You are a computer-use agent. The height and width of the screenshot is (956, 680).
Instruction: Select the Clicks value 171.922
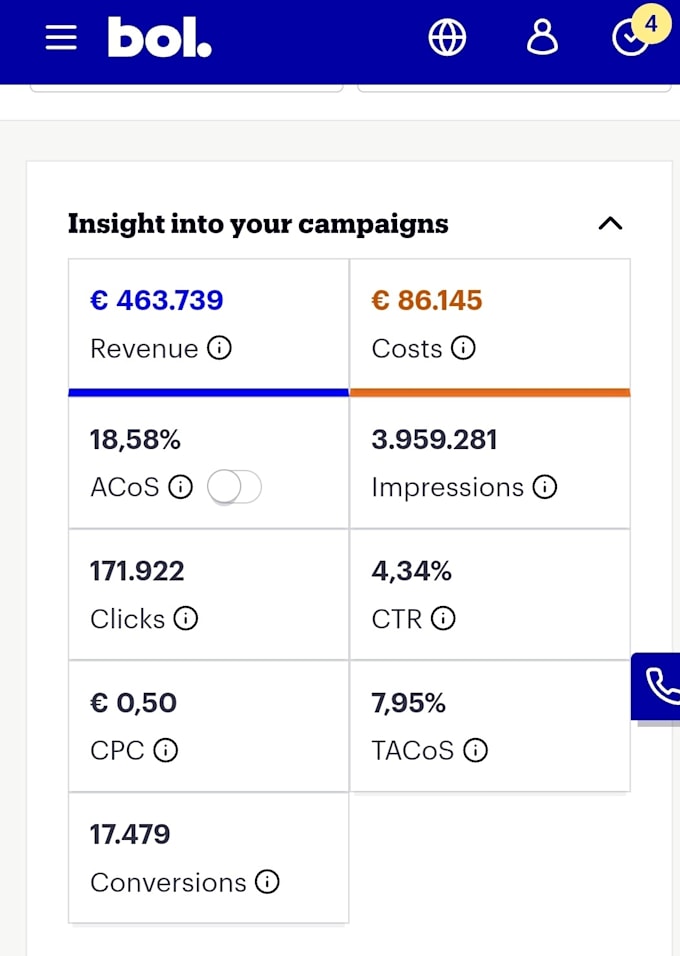point(137,571)
